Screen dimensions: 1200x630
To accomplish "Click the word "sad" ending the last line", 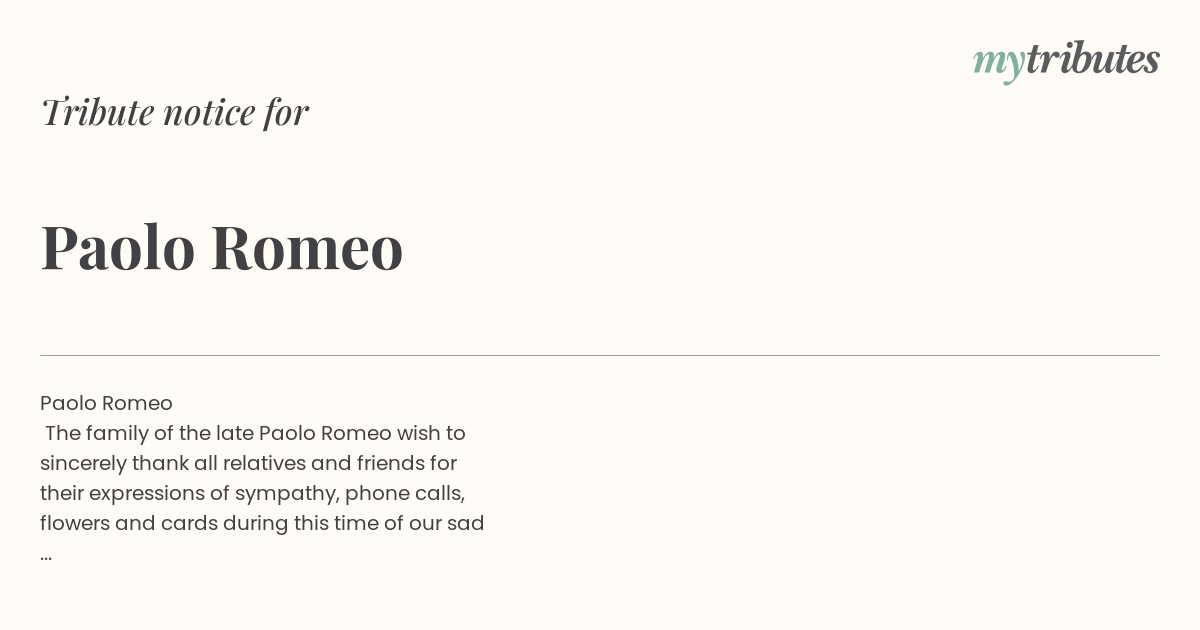I will [466, 523].
